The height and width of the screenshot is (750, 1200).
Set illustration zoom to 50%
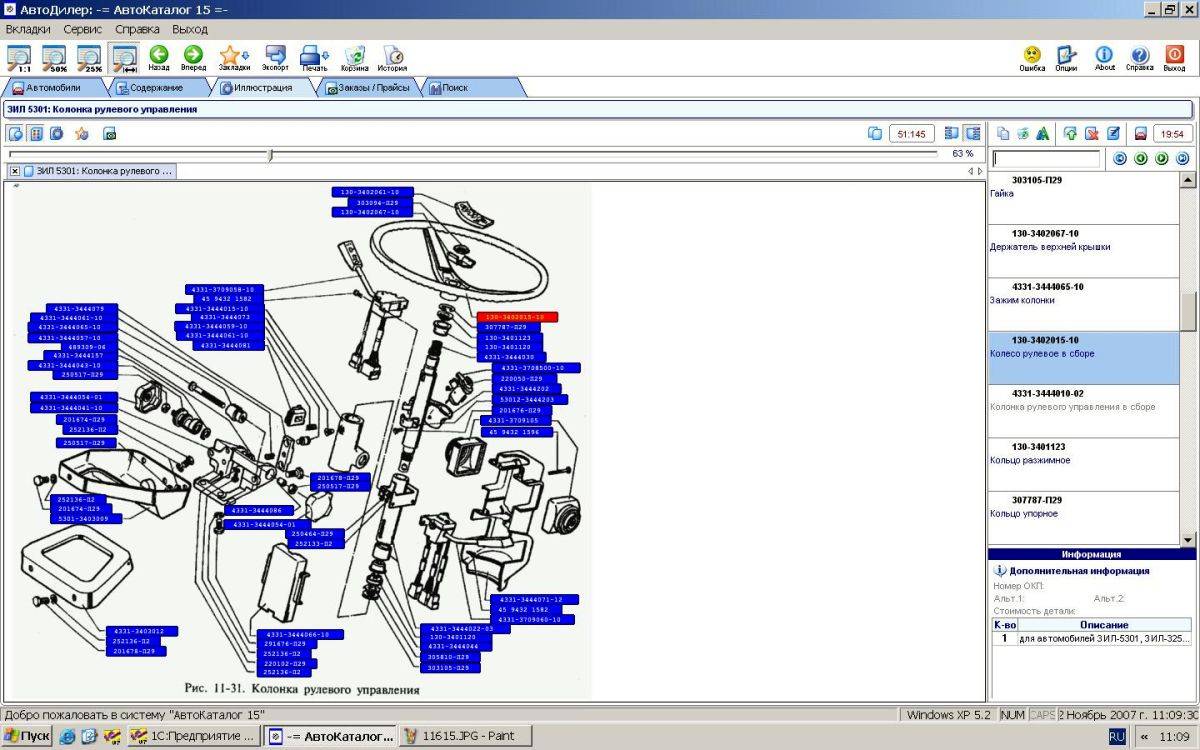[x=54, y=58]
